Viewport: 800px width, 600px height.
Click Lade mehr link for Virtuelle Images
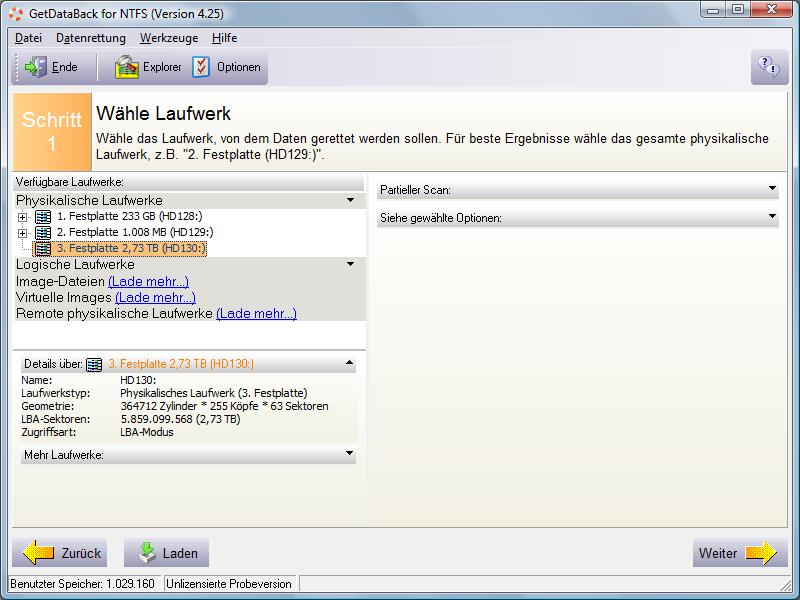click(156, 297)
